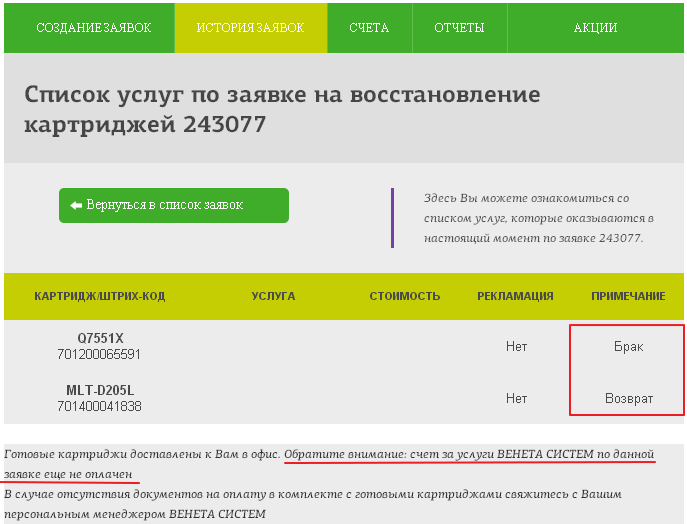Click barcode 701200065591
This screenshot has width=687, height=524.
tap(99, 354)
